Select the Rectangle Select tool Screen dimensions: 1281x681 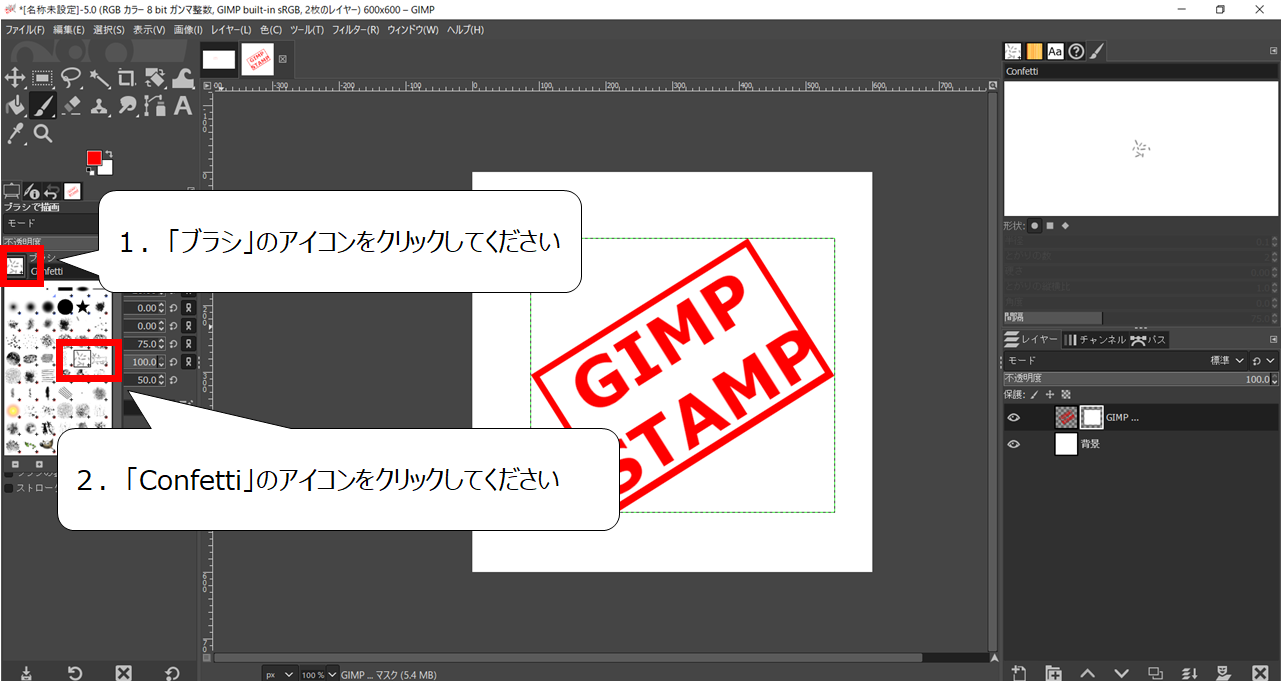(x=43, y=78)
